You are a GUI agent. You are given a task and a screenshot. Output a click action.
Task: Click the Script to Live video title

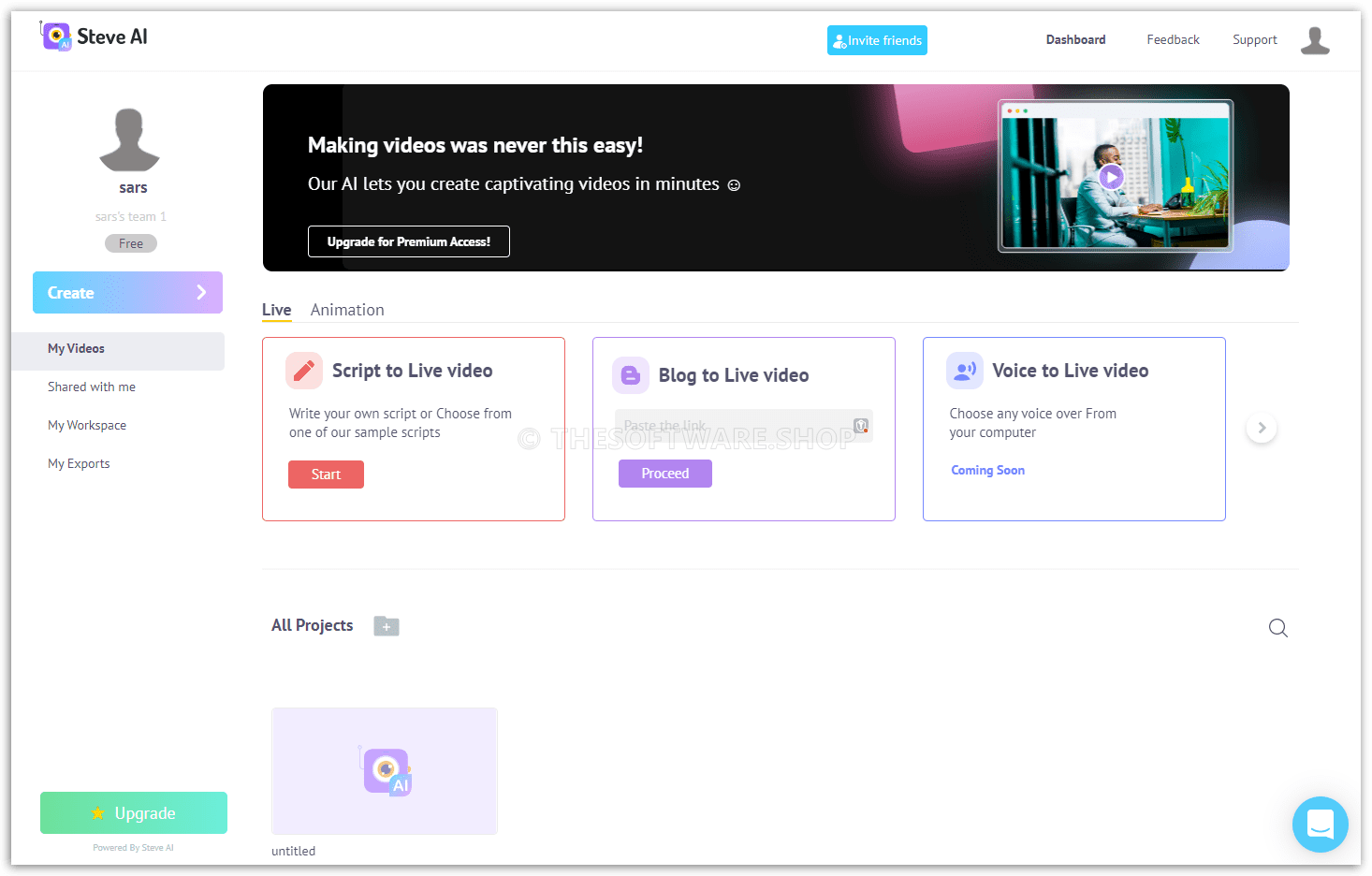(413, 371)
